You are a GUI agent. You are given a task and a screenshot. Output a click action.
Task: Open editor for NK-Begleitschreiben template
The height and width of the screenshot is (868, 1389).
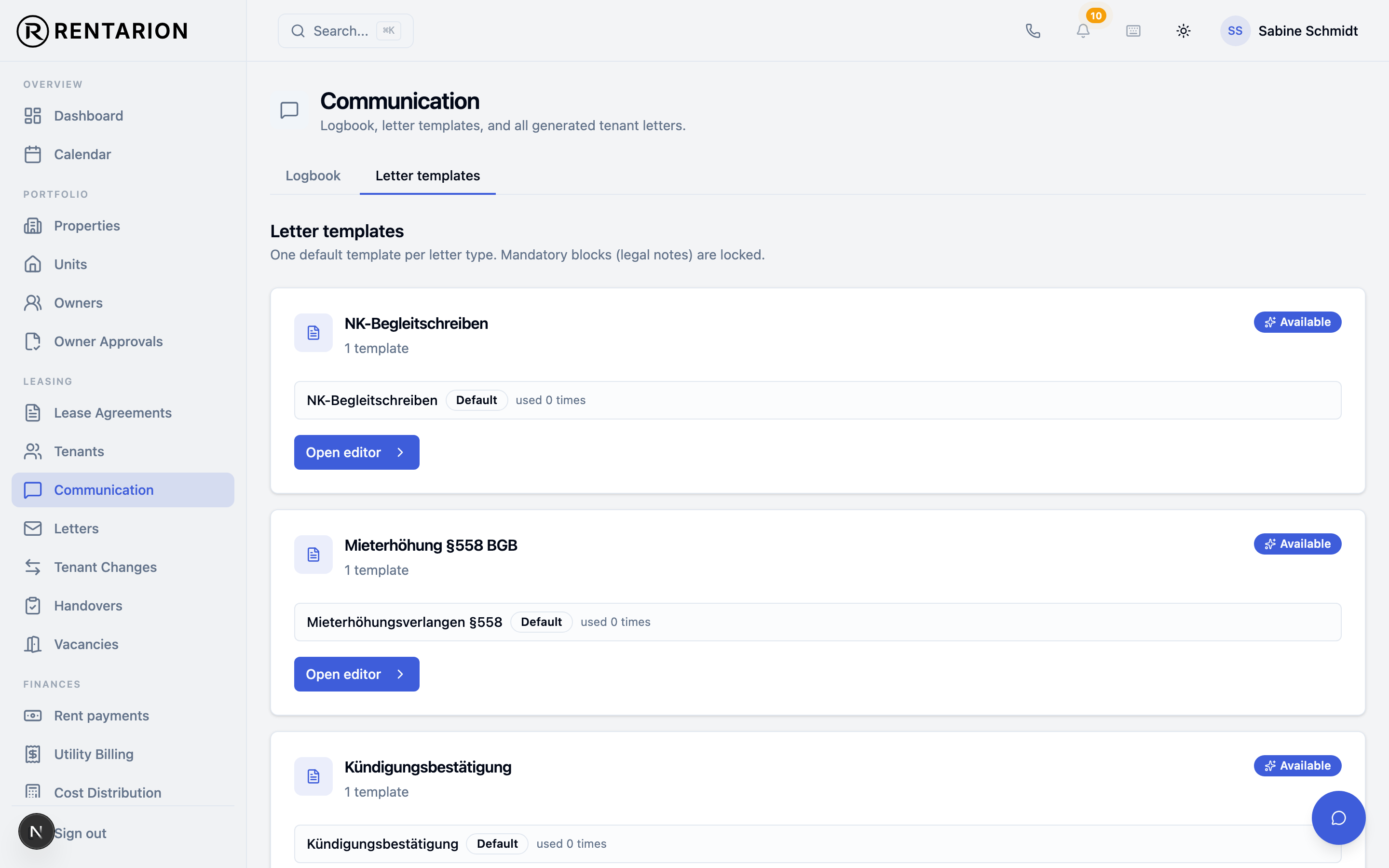pyautogui.click(x=356, y=452)
